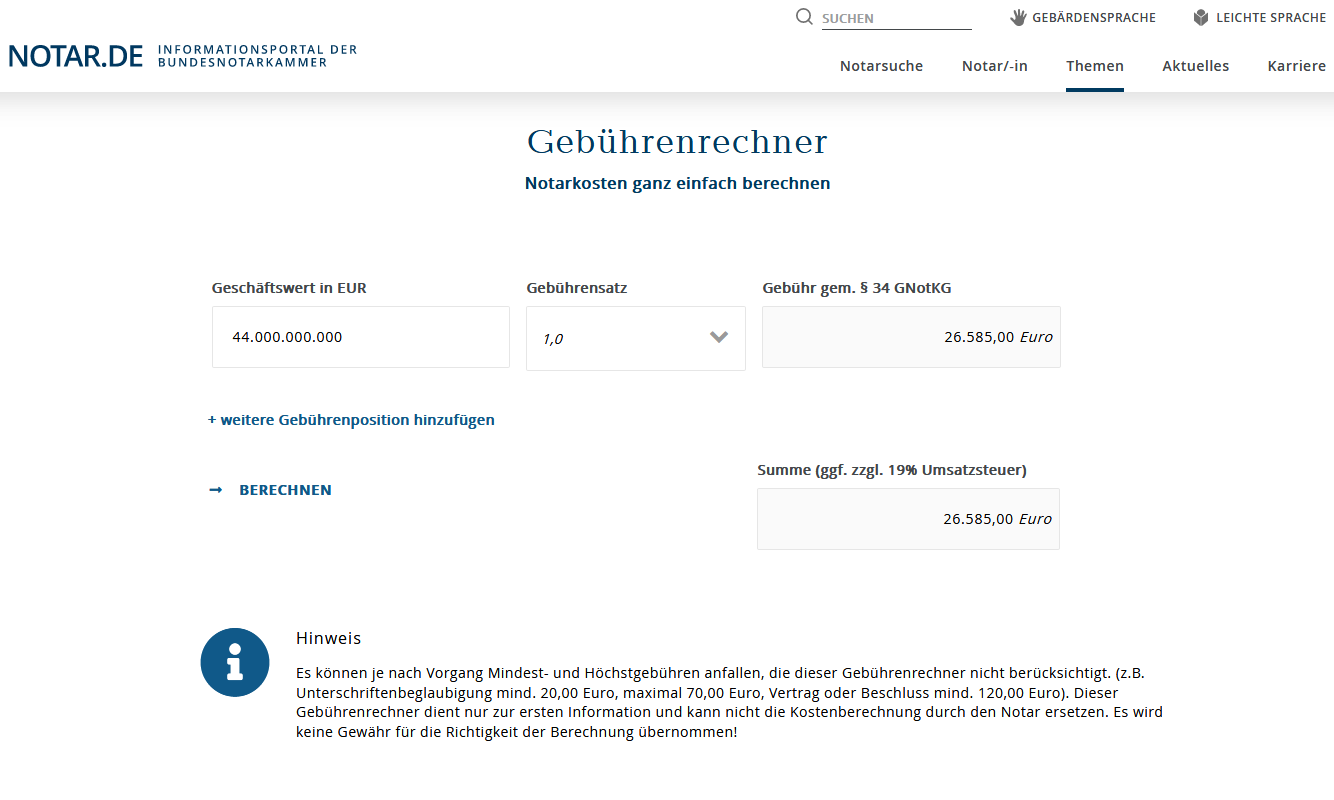The image size is (1334, 800).
Task: Open the Karriere menu
Action: (x=1297, y=66)
